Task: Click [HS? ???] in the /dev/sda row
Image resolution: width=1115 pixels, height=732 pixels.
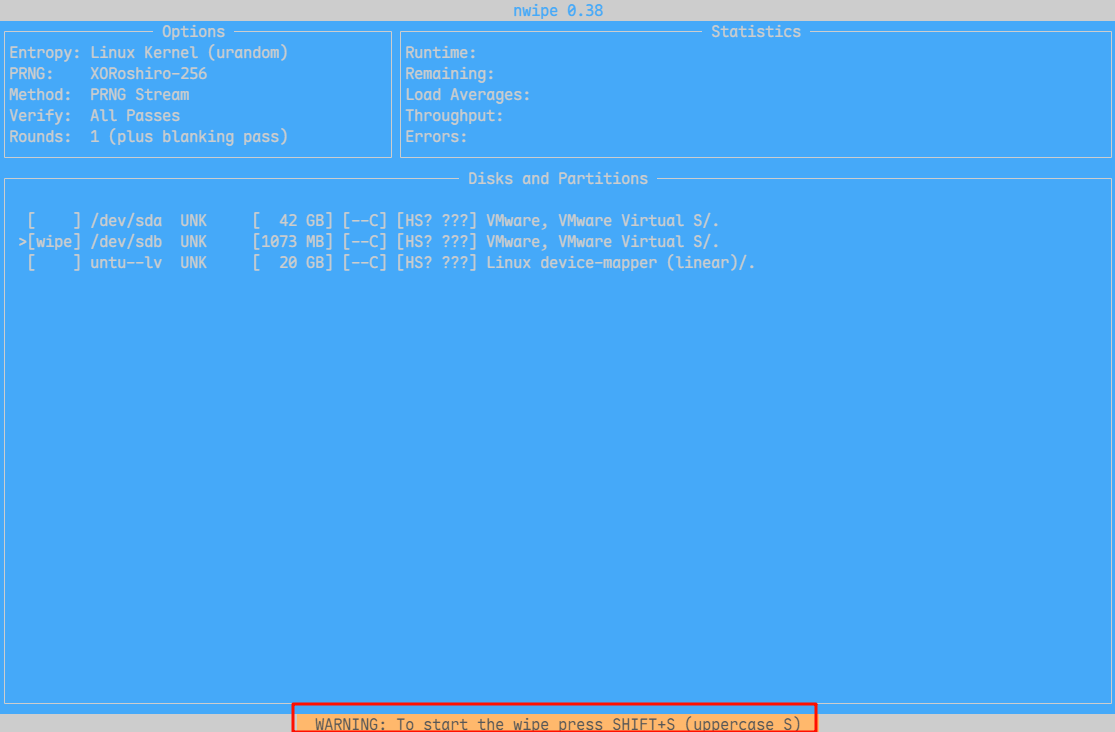Action: (x=437, y=221)
